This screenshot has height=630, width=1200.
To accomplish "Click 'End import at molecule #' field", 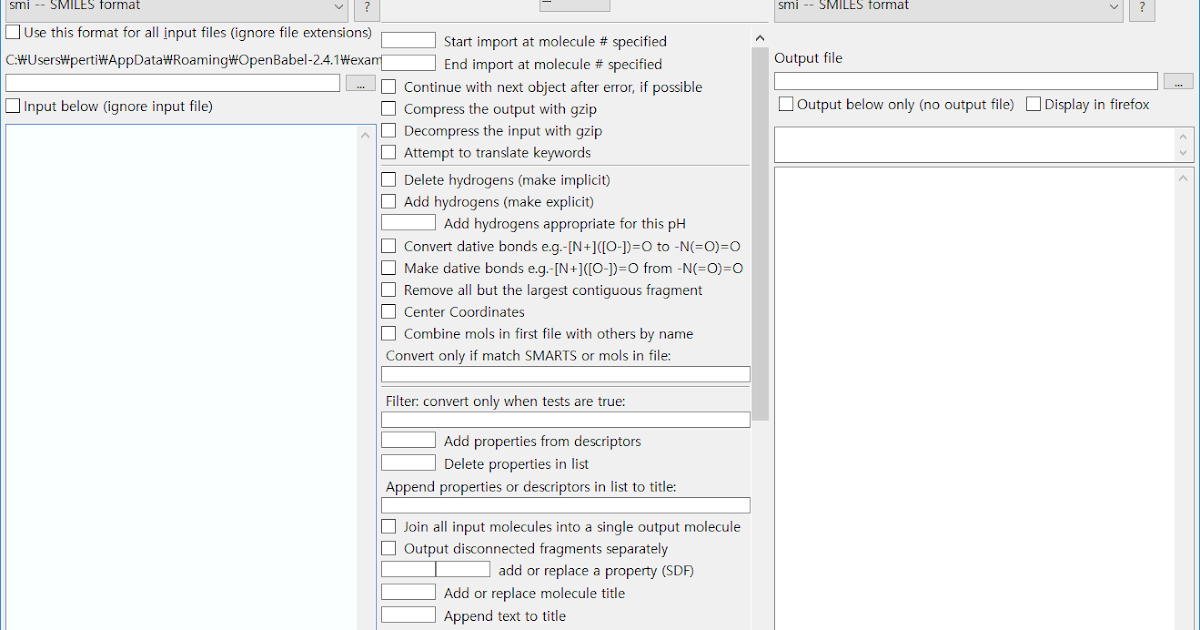I will pos(408,64).
